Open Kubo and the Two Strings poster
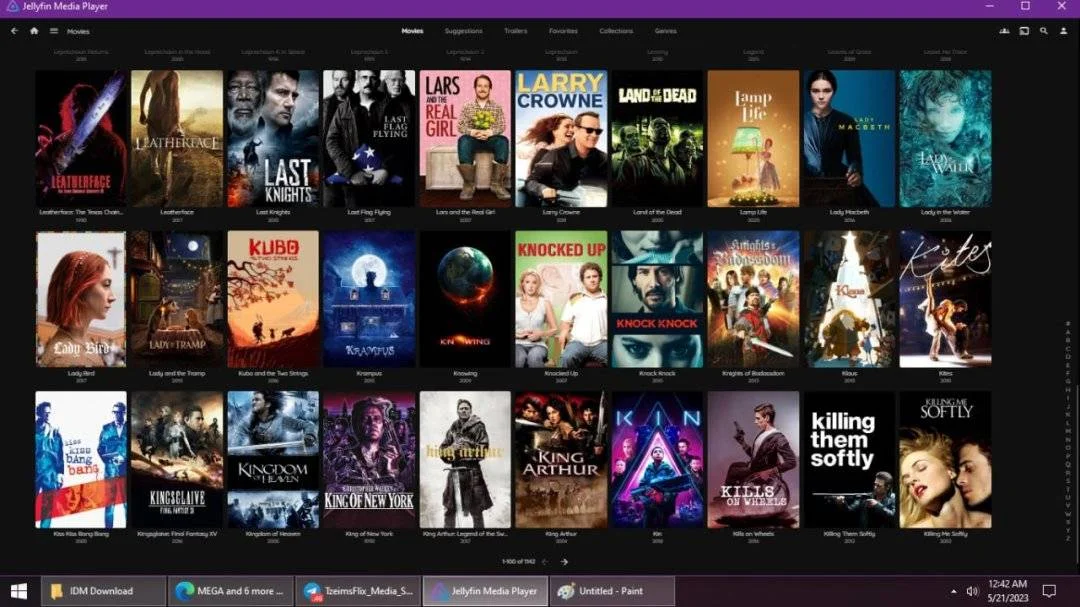The width and height of the screenshot is (1080, 607). click(273, 299)
